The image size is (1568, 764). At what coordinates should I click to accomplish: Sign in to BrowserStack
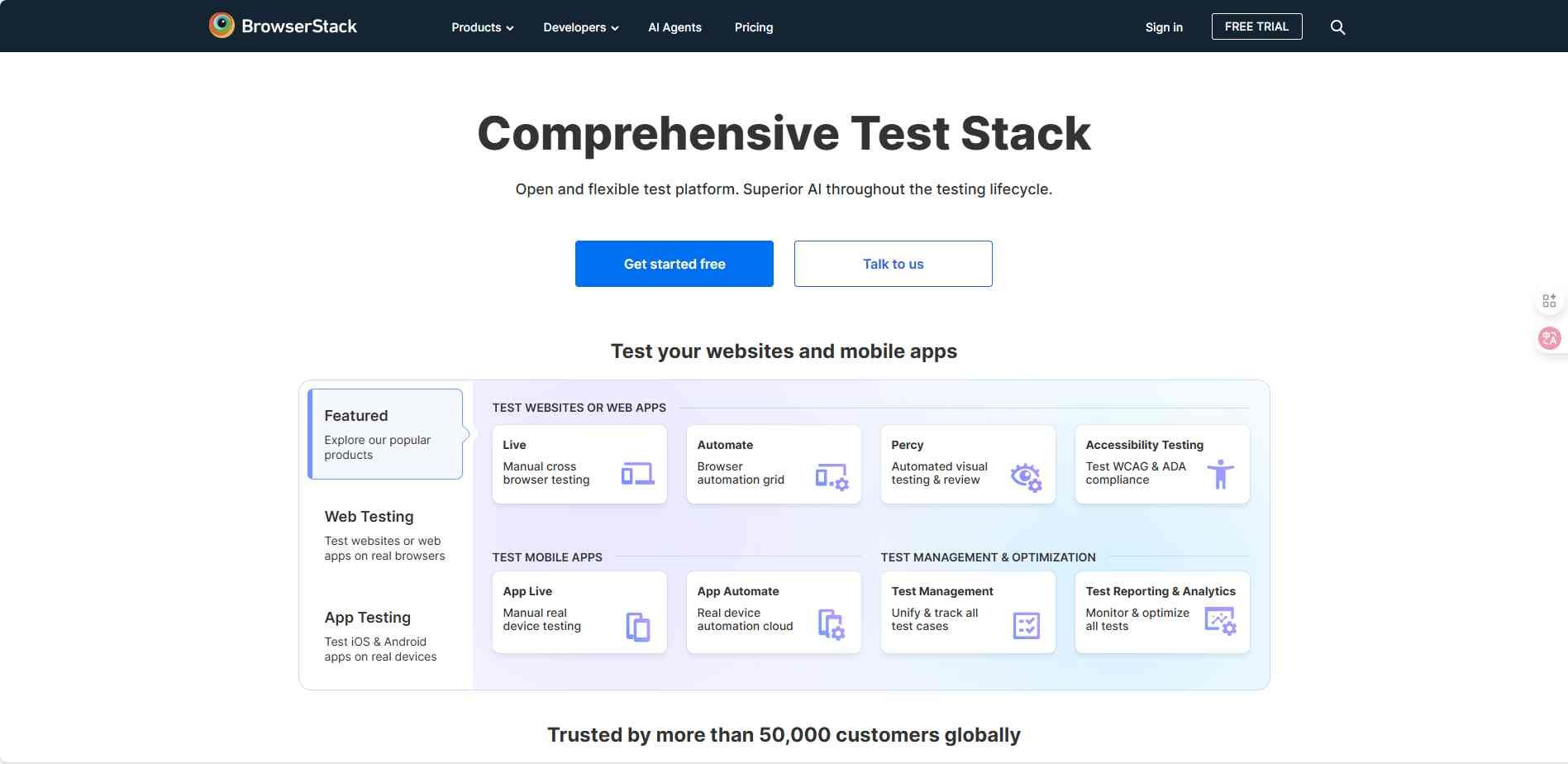pyautogui.click(x=1164, y=26)
